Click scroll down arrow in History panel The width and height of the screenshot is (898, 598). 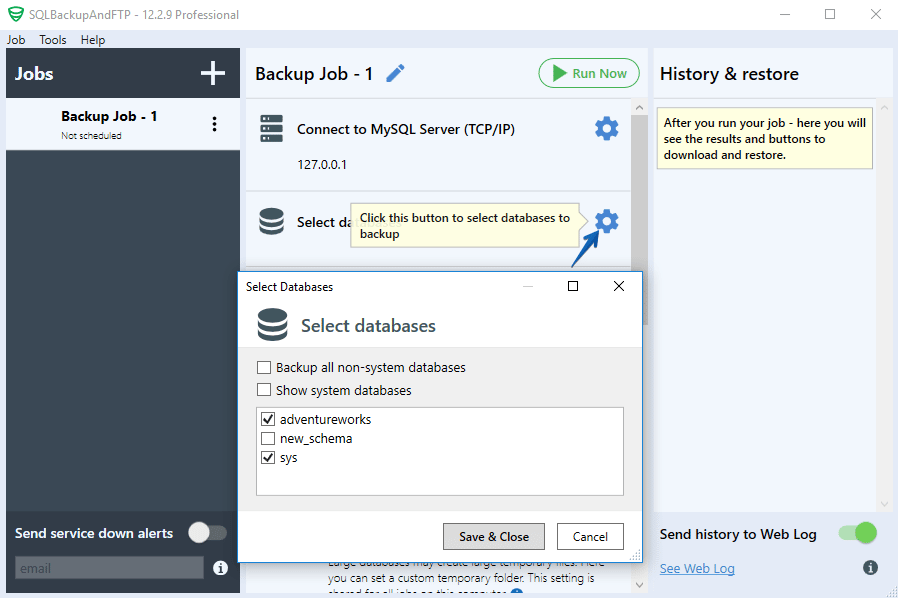point(884,504)
